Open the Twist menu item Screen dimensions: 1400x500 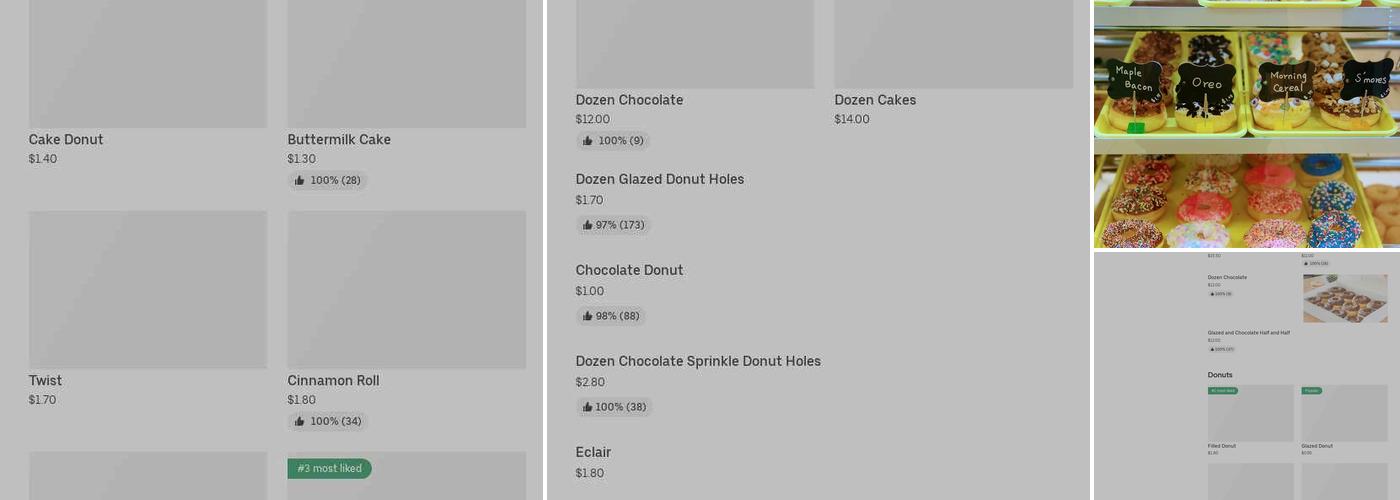[x=45, y=381]
